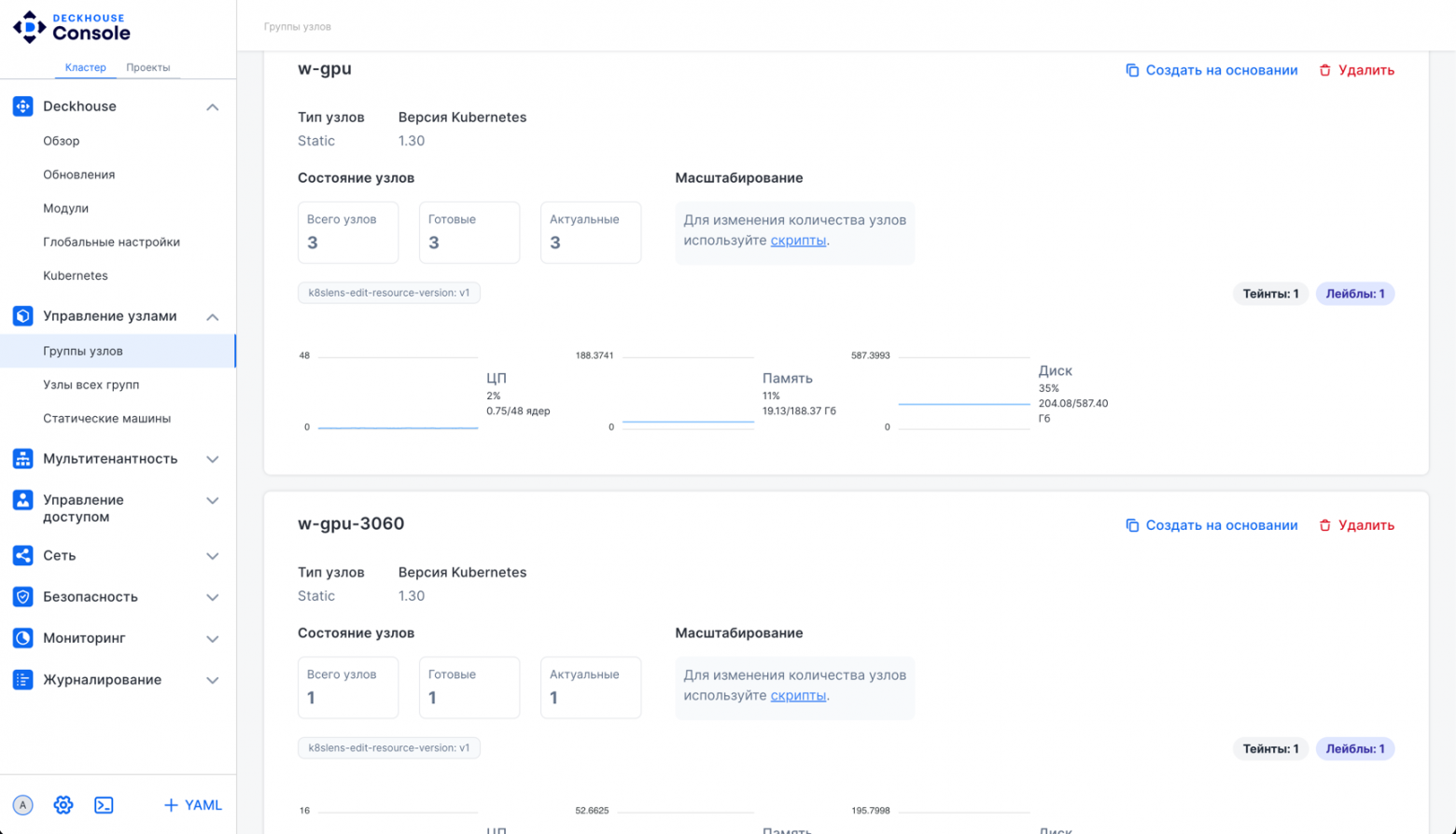Click the Журналирование list icon
This screenshot has height=834, width=1456.
coord(23,680)
